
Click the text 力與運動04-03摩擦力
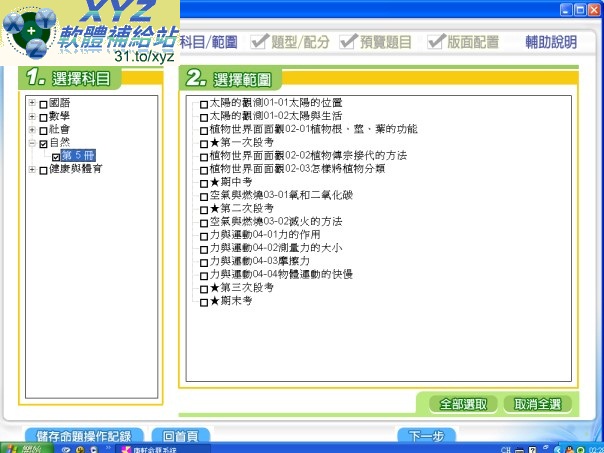pyautogui.click(x=260, y=261)
